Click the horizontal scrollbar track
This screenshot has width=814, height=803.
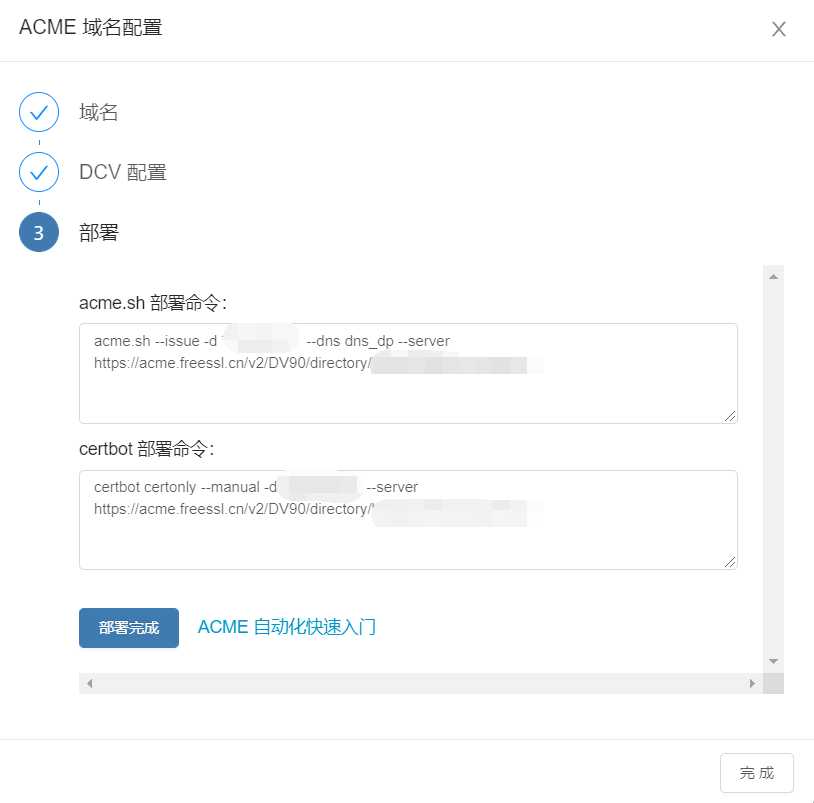(x=420, y=683)
